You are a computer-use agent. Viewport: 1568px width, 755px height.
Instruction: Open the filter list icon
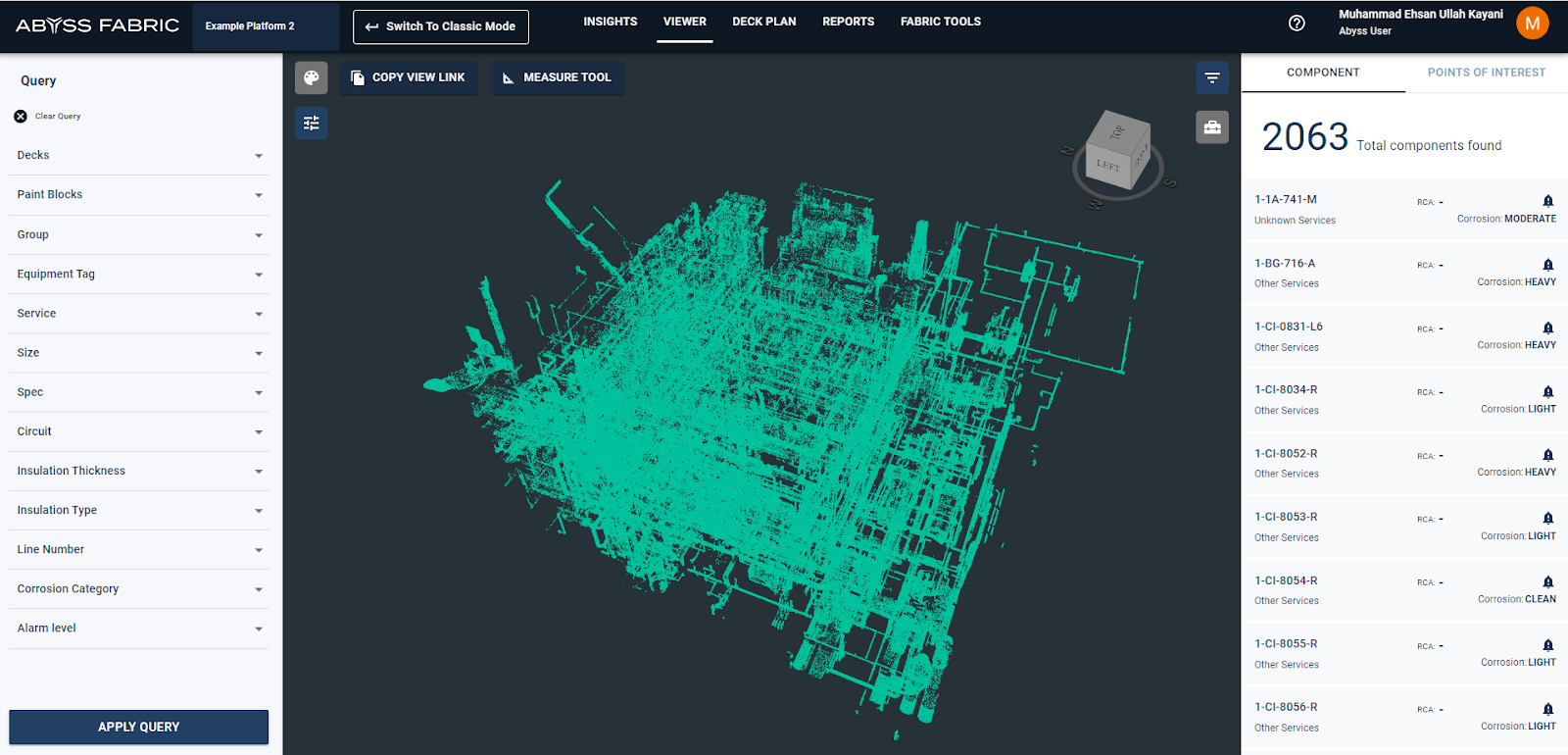tap(1211, 77)
